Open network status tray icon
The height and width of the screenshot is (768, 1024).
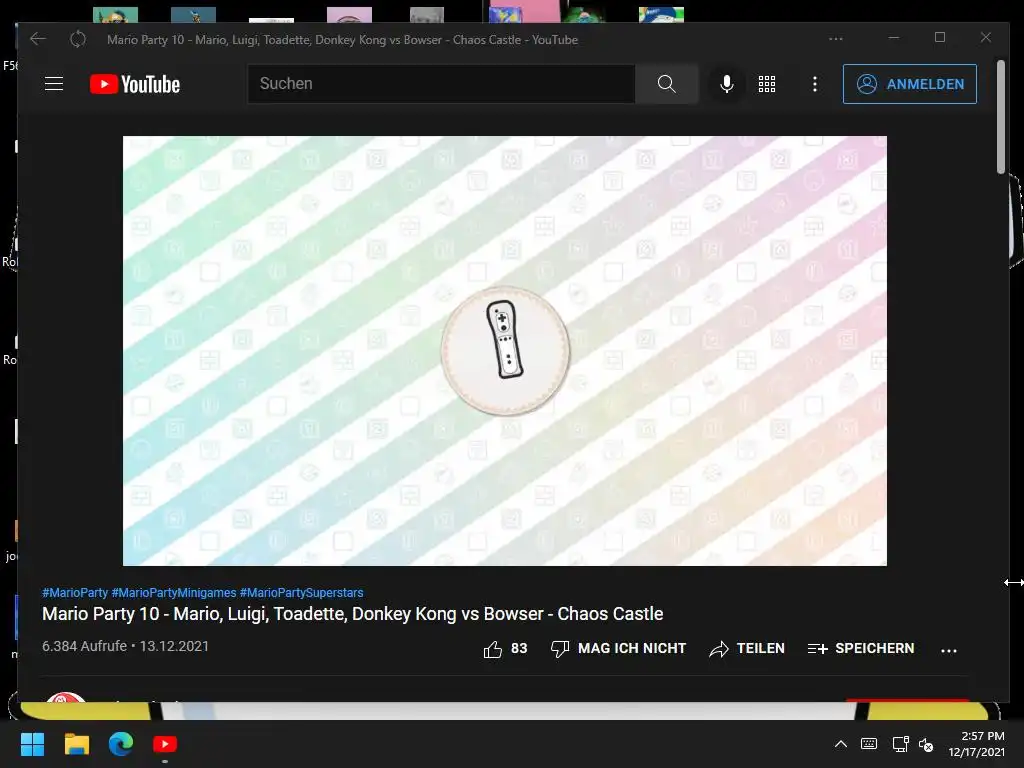tap(901, 744)
